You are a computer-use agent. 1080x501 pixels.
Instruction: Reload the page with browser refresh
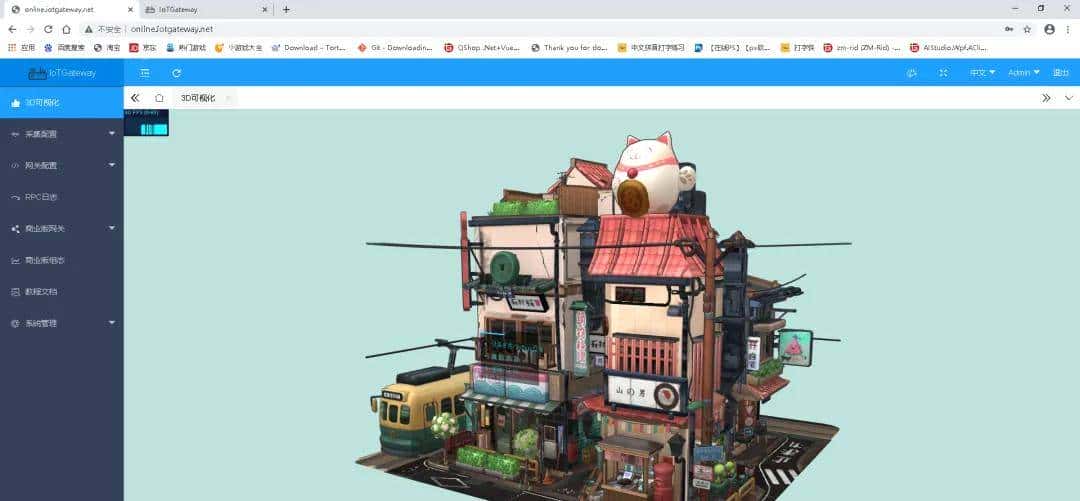coord(48,29)
